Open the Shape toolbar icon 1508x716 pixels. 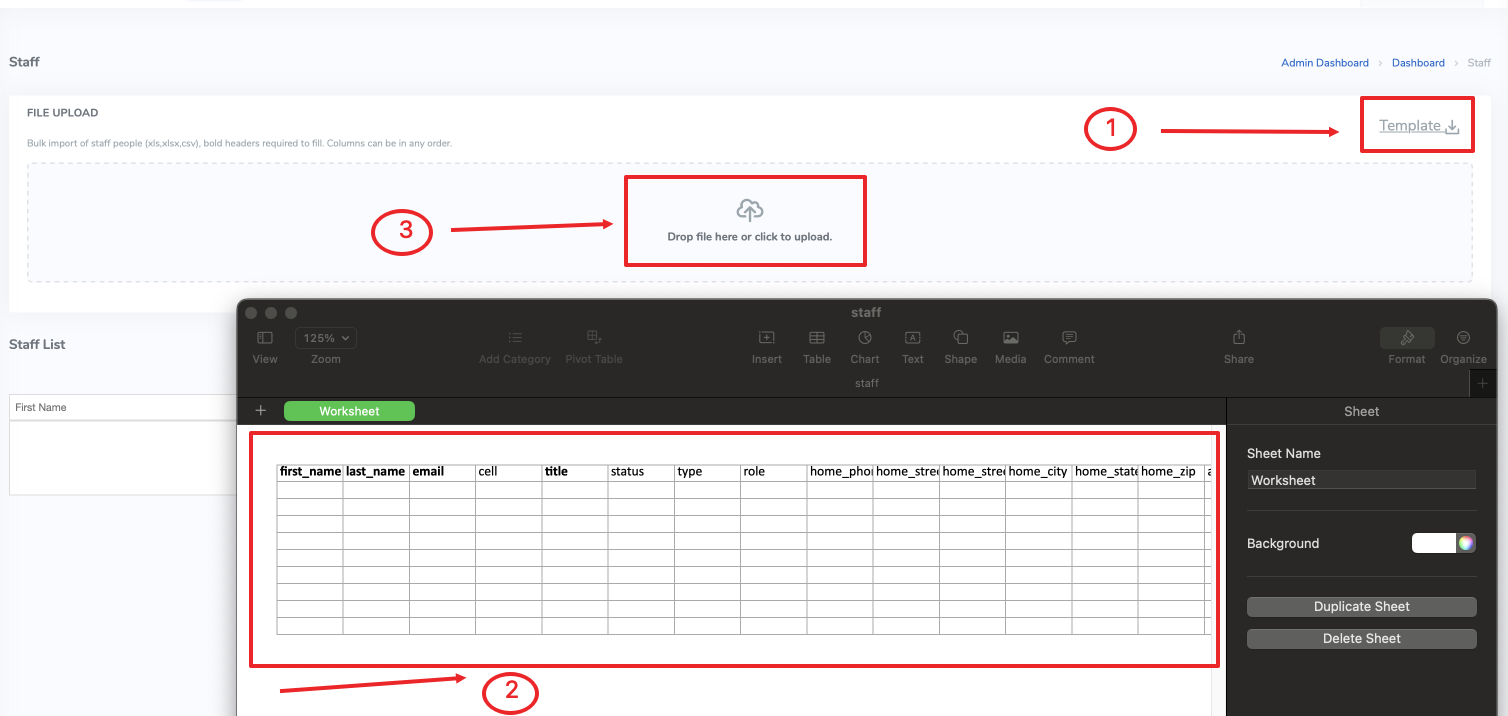(x=960, y=339)
